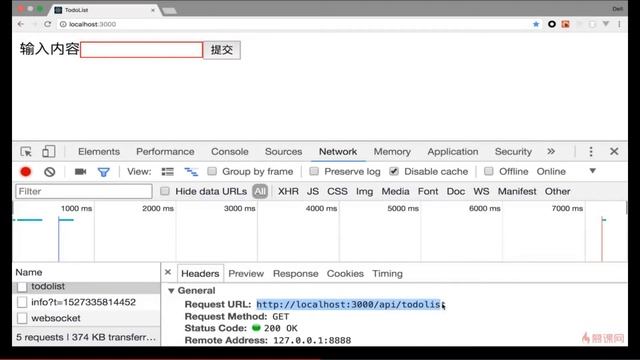The height and width of the screenshot is (360, 640).
Task: Open the Application tab
Action: 453,151
